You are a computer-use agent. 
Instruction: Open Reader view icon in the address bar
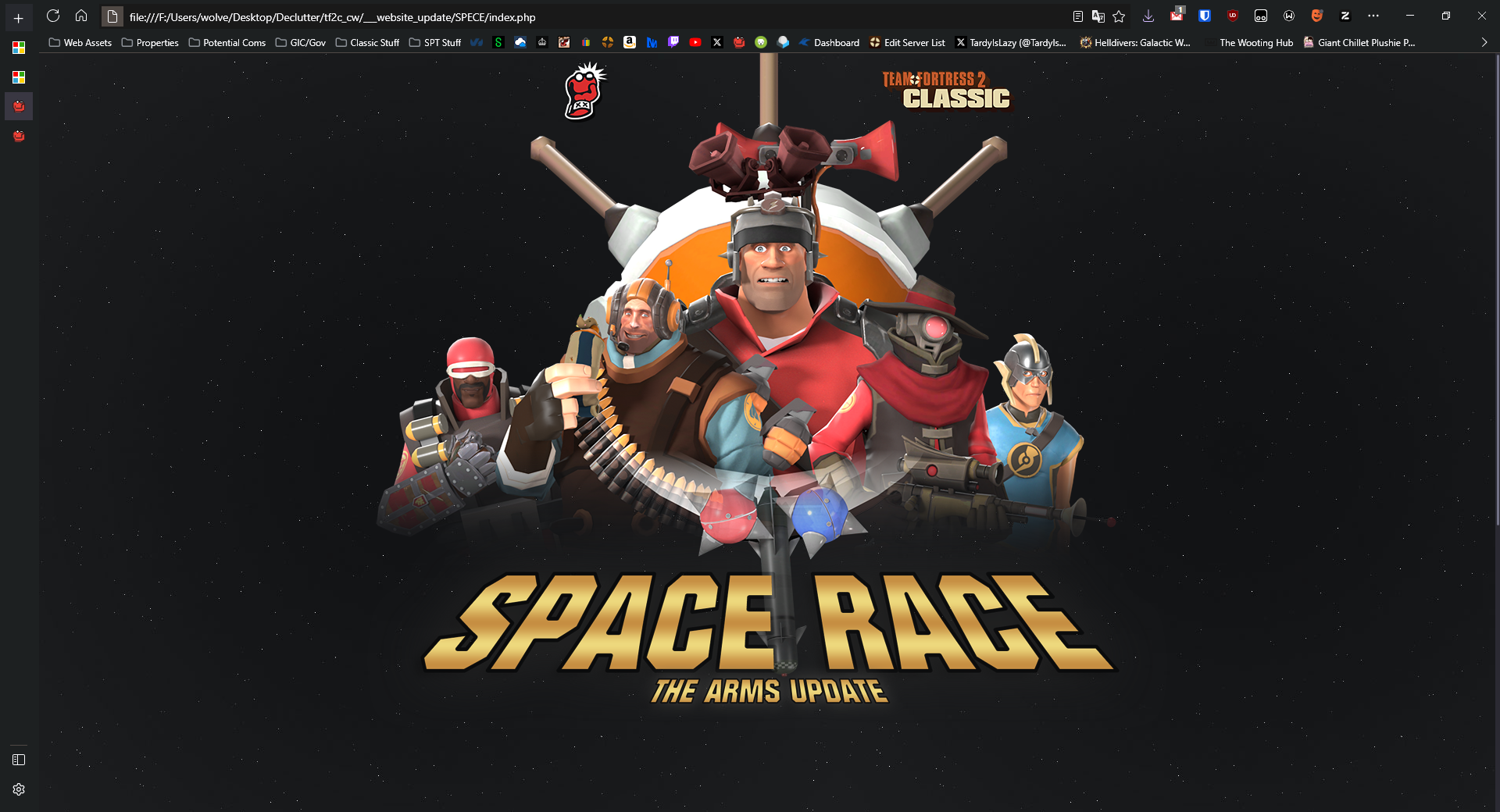pos(1077,16)
